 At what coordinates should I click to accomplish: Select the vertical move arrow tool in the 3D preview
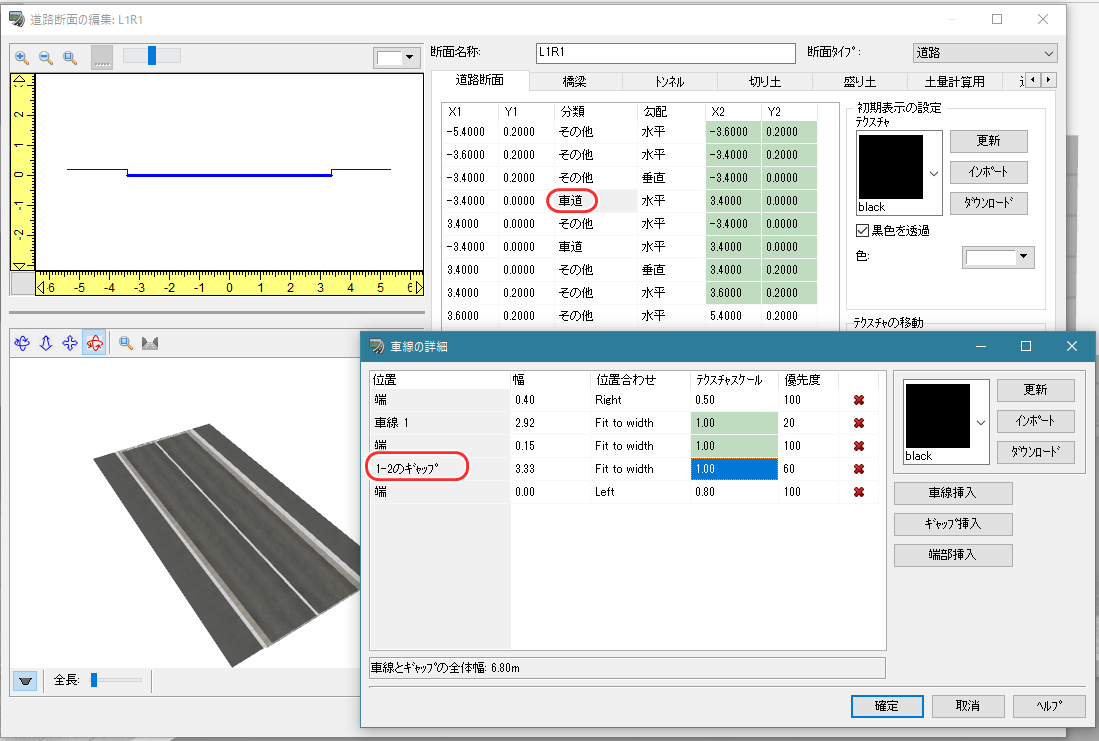coord(46,343)
